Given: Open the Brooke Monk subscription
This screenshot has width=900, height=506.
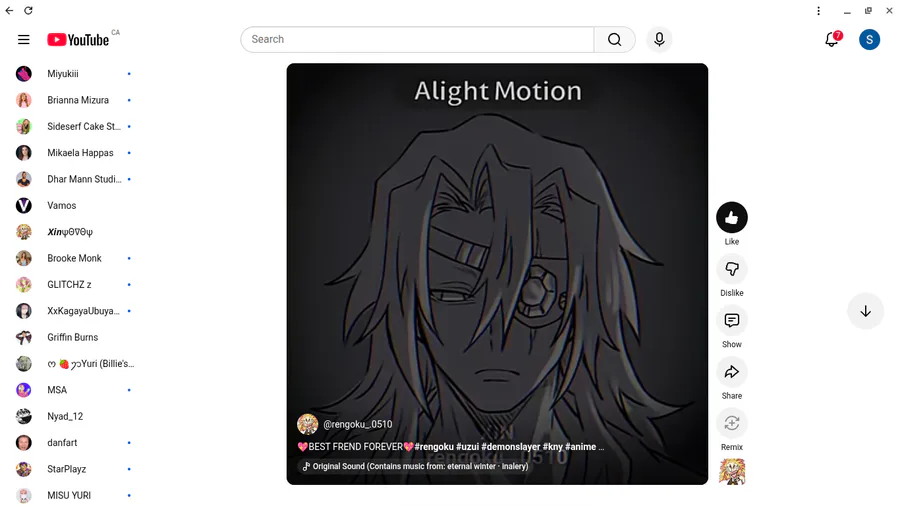Looking at the screenshot, I should click(x=75, y=258).
